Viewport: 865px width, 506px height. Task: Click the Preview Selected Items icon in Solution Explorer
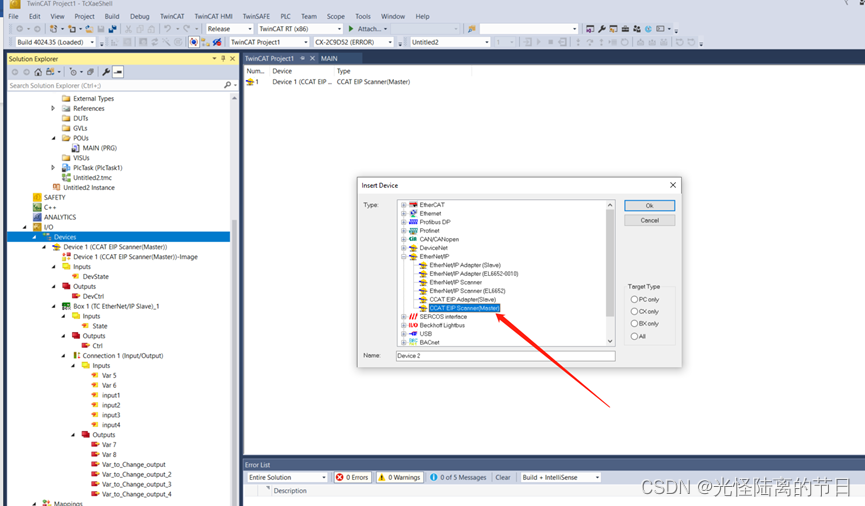(118, 72)
